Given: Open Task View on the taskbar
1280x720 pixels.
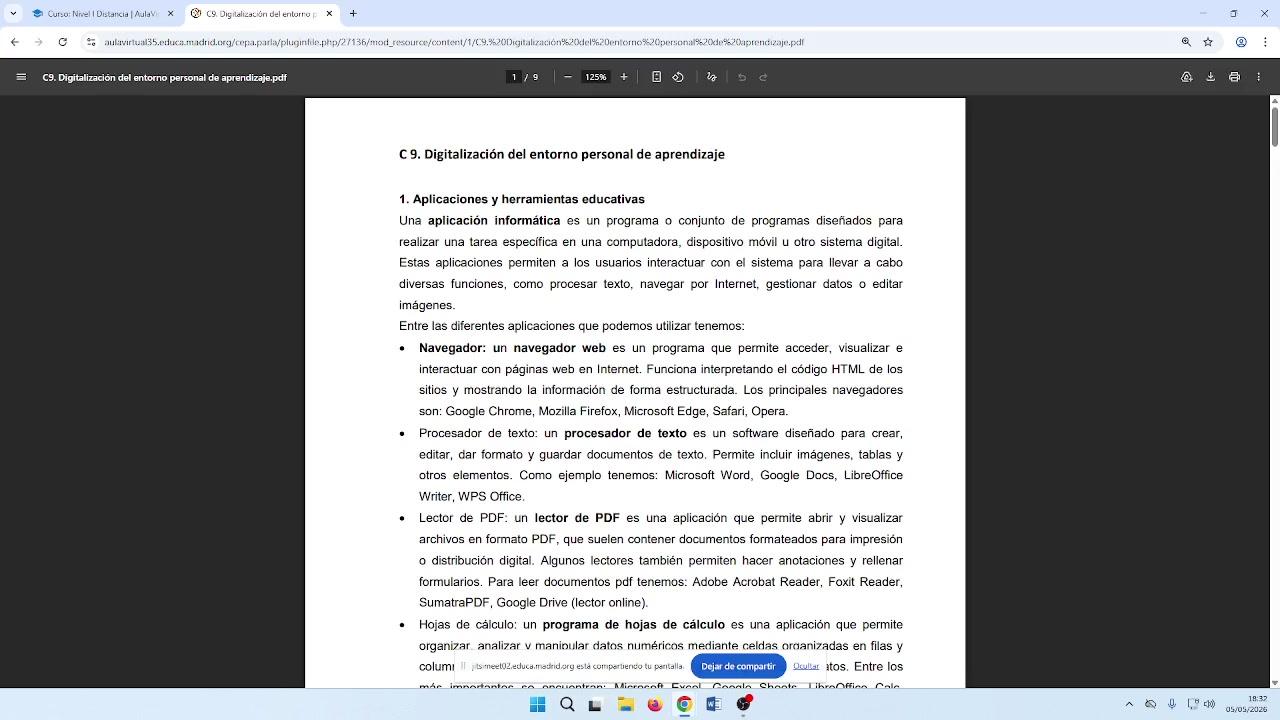Looking at the screenshot, I should click(596, 704).
